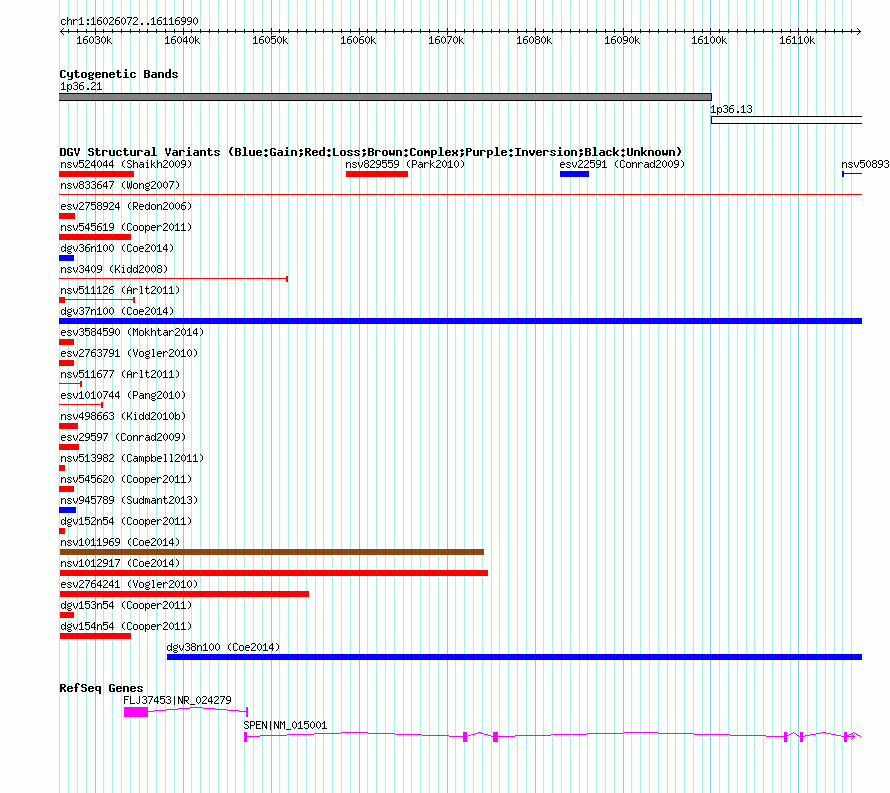Select the dgv37n100 (Coe2014) blue gain bar
The height and width of the screenshot is (793, 890).
pyautogui.click(x=460, y=321)
